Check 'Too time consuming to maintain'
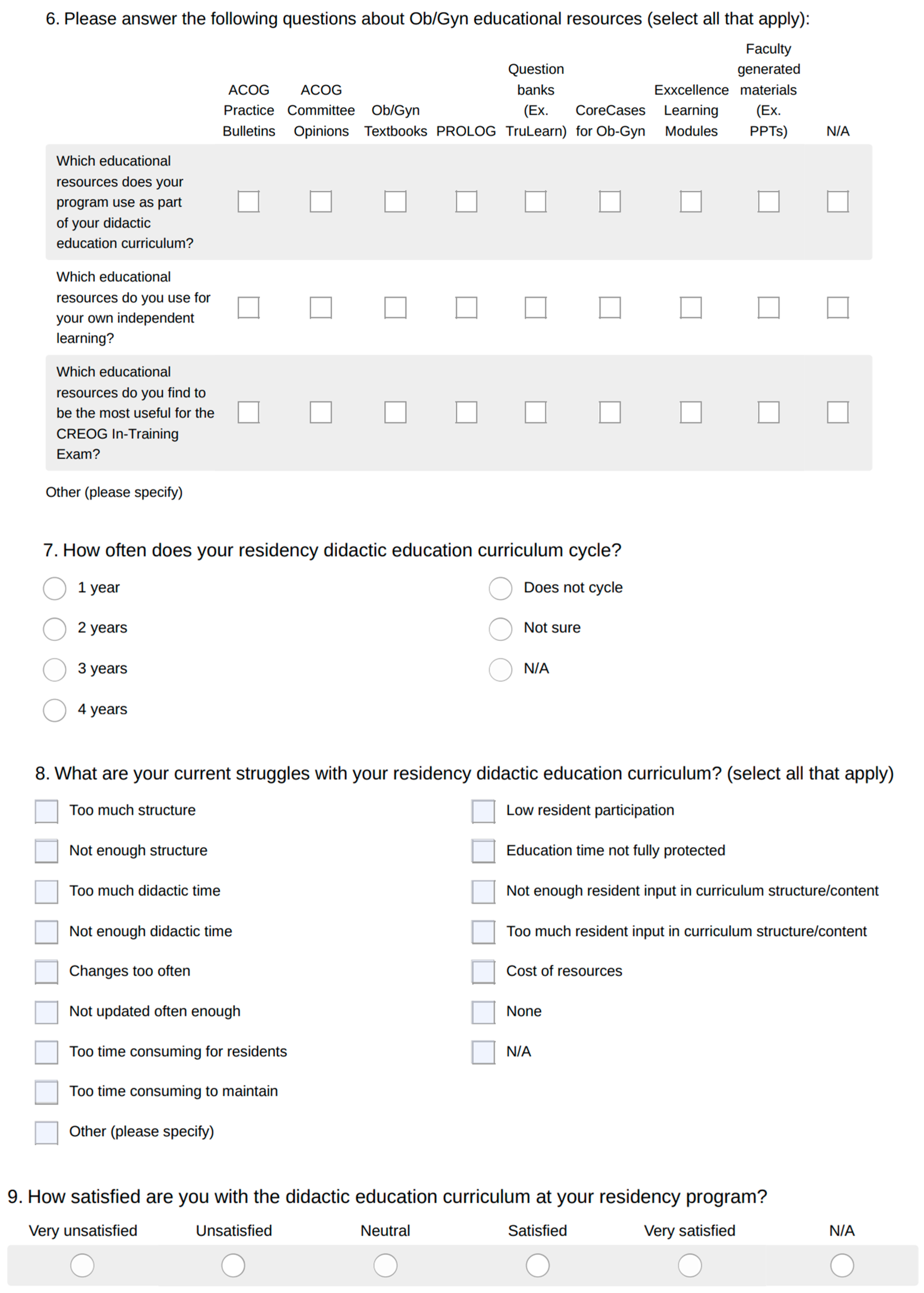This screenshot has height=1293, width=924. (47, 1092)
